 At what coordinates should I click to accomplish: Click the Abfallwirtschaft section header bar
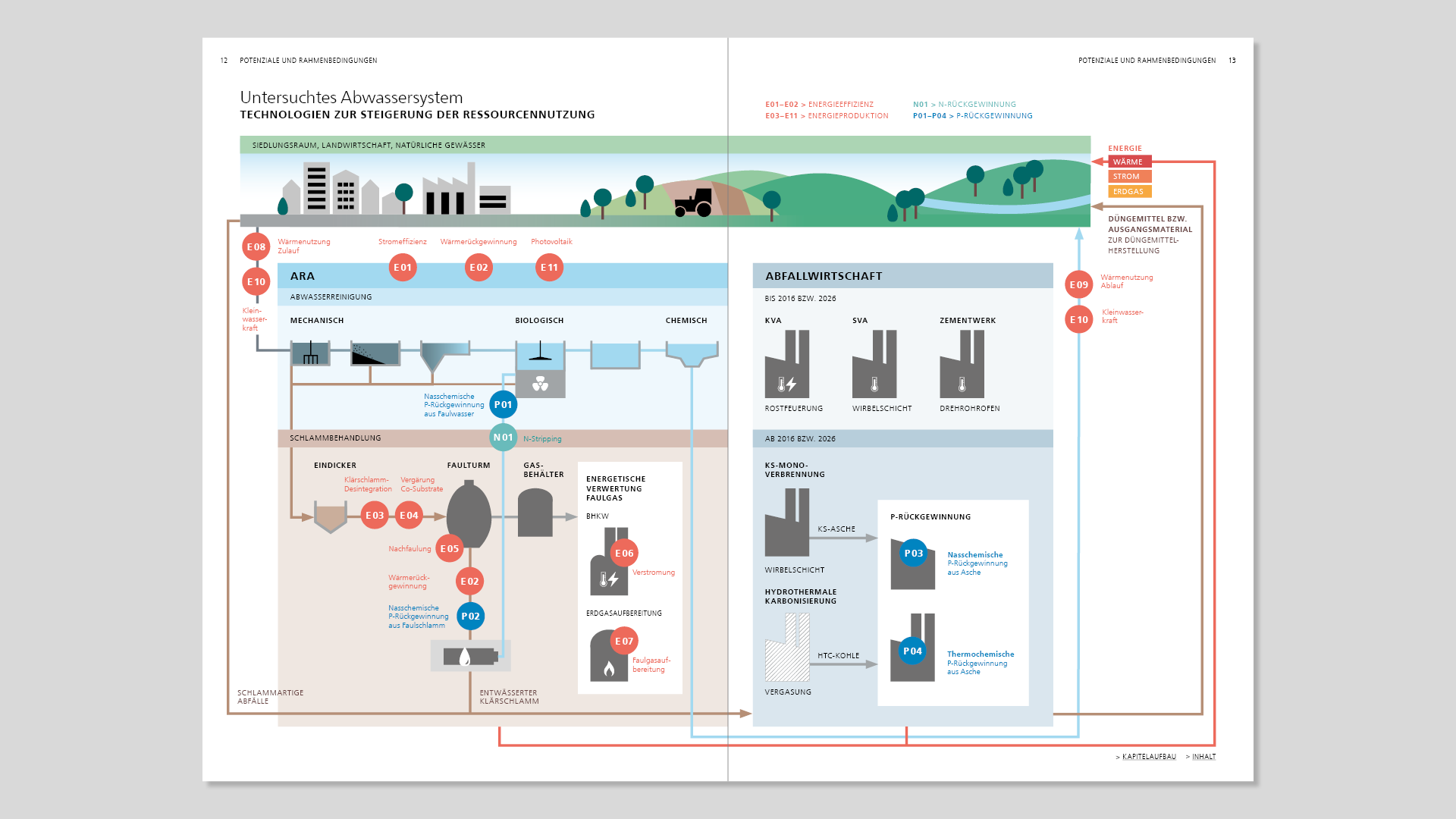pos(902,276)
